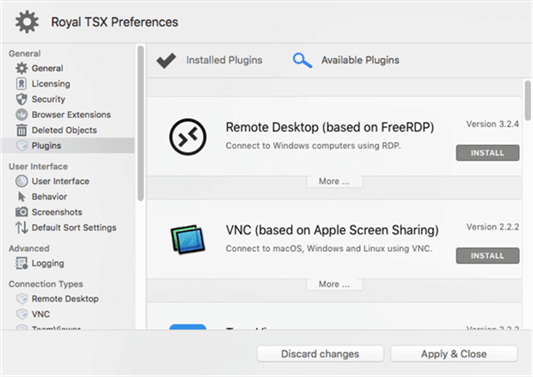Expand More under Remote Desktop plugin
The width and height of the screenshot is (533, 377).
point(334,181)
